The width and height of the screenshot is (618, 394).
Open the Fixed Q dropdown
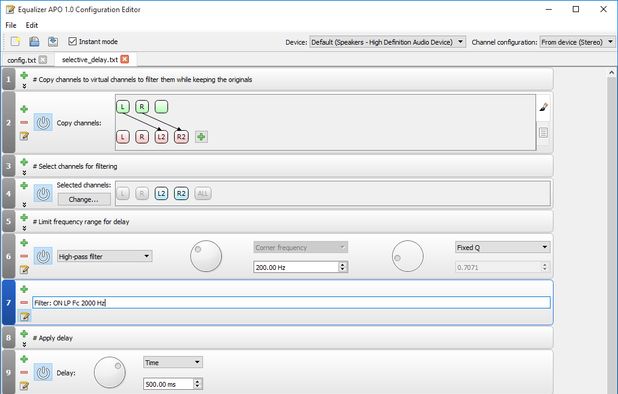503,247
